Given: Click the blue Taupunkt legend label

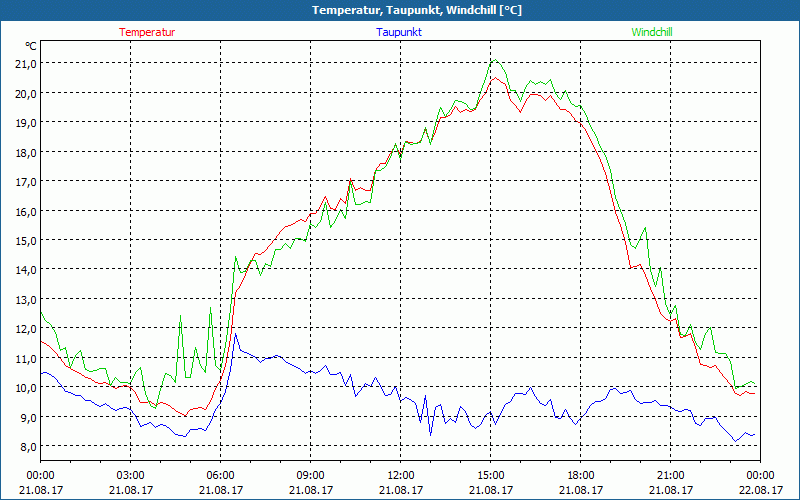Looking at the screenshot, I should pyautogui.click(x=399, y=32).
